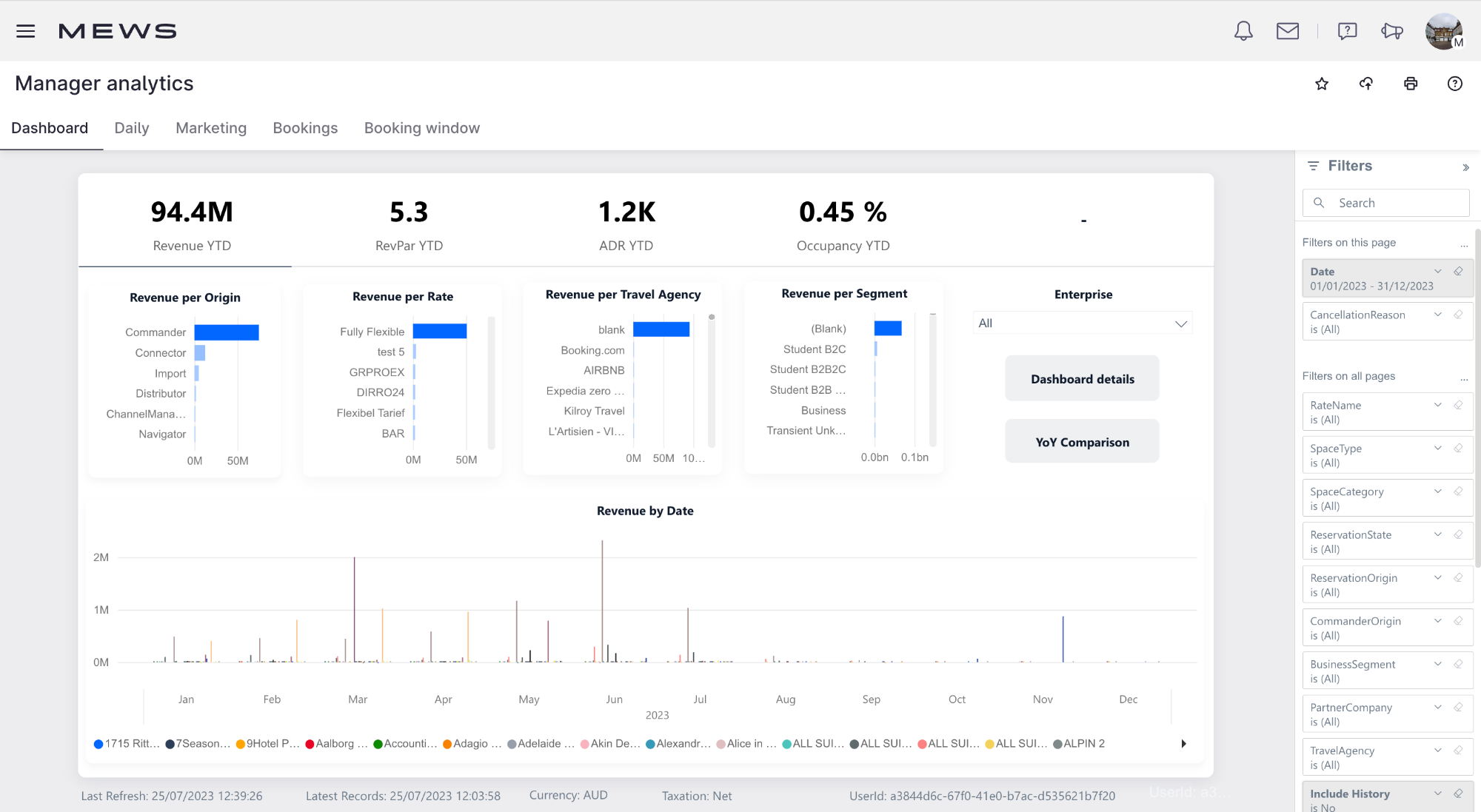Select the Occupancy YTD card
This screenshot has width=1481, height=812.
click(843, 224)
